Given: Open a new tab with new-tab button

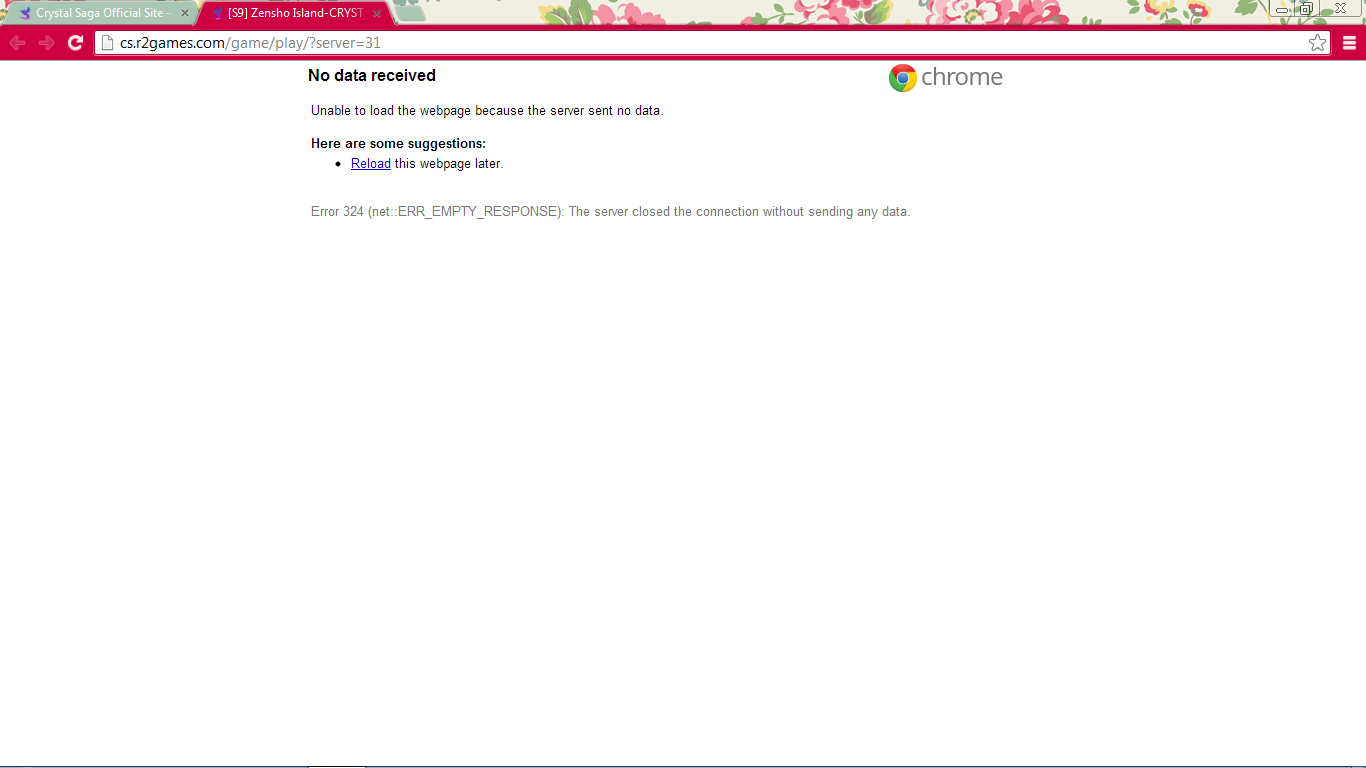Looking at the screenshot, I should coord(409,14).
